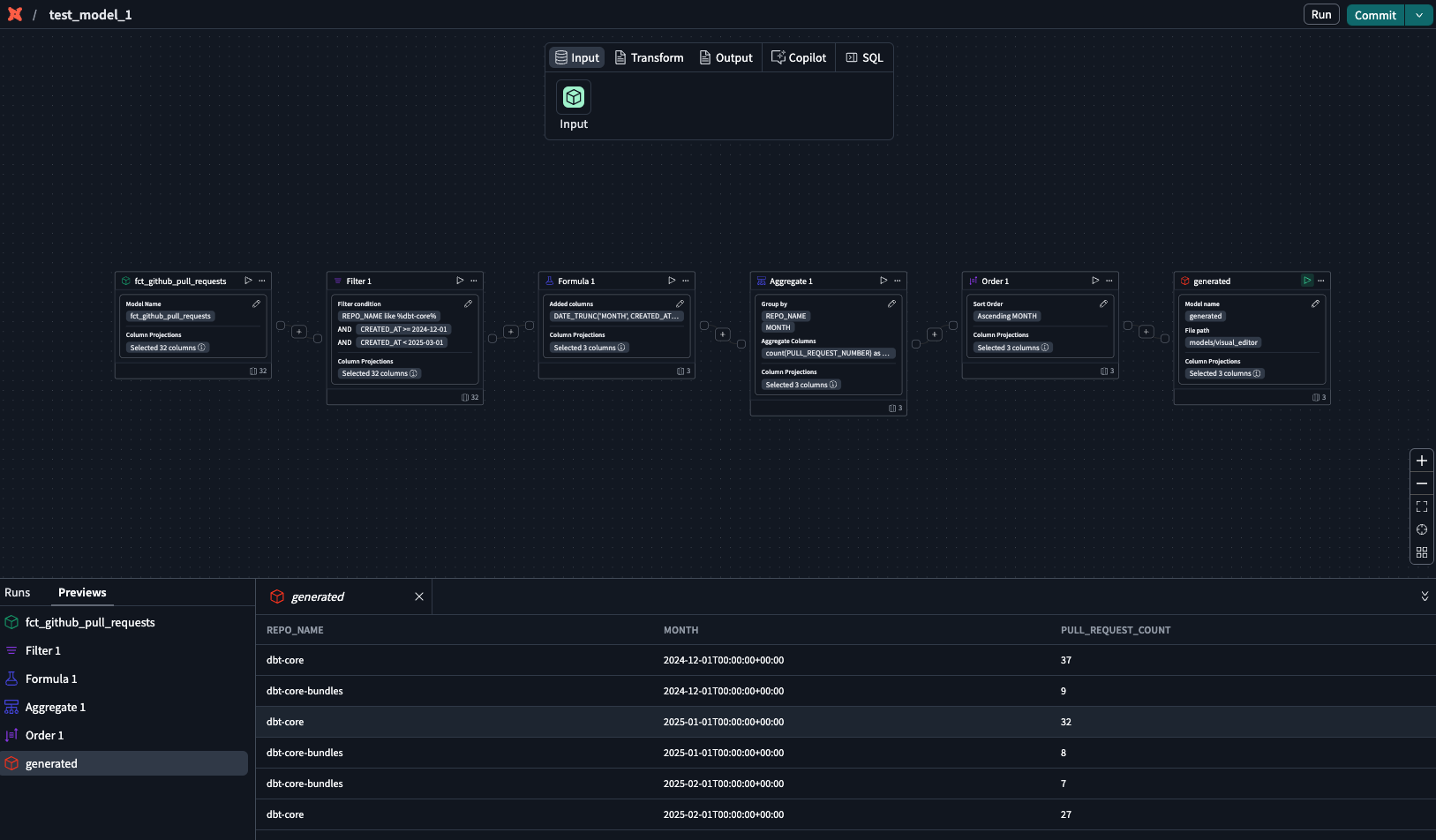
Task: Zoom out on the canvas
Action: tap(1421, 484)
